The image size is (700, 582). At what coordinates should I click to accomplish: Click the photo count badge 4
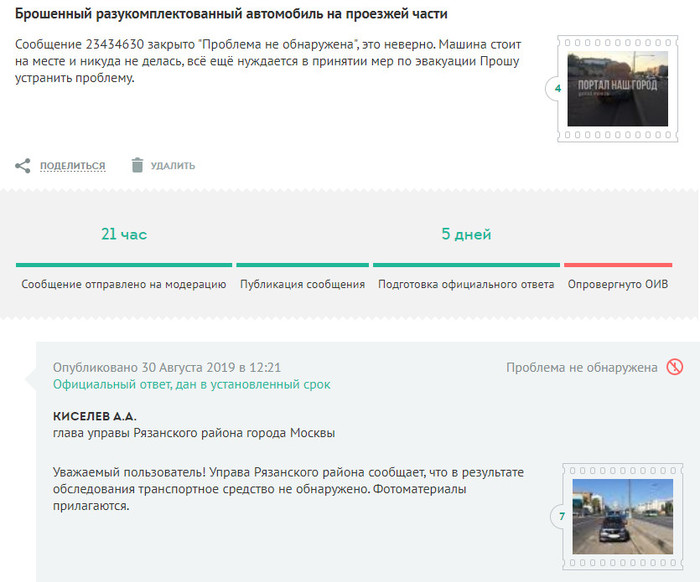click(x=558, y=88)
